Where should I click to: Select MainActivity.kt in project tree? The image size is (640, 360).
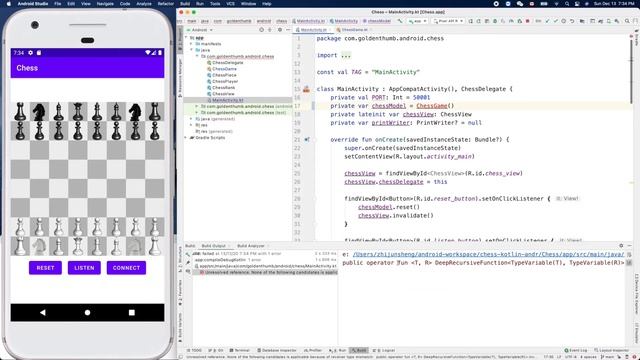pyautogui.click(x=228, y=100)
